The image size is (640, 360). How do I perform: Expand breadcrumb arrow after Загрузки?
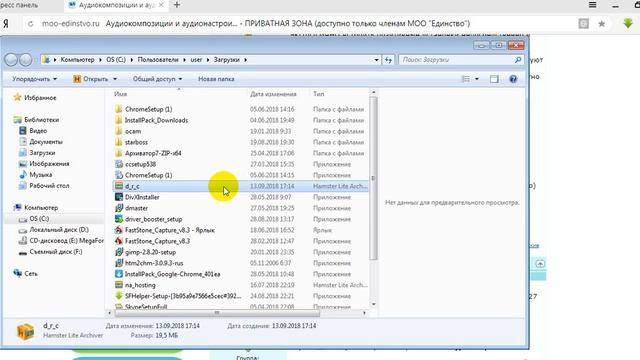pos(245,60)
